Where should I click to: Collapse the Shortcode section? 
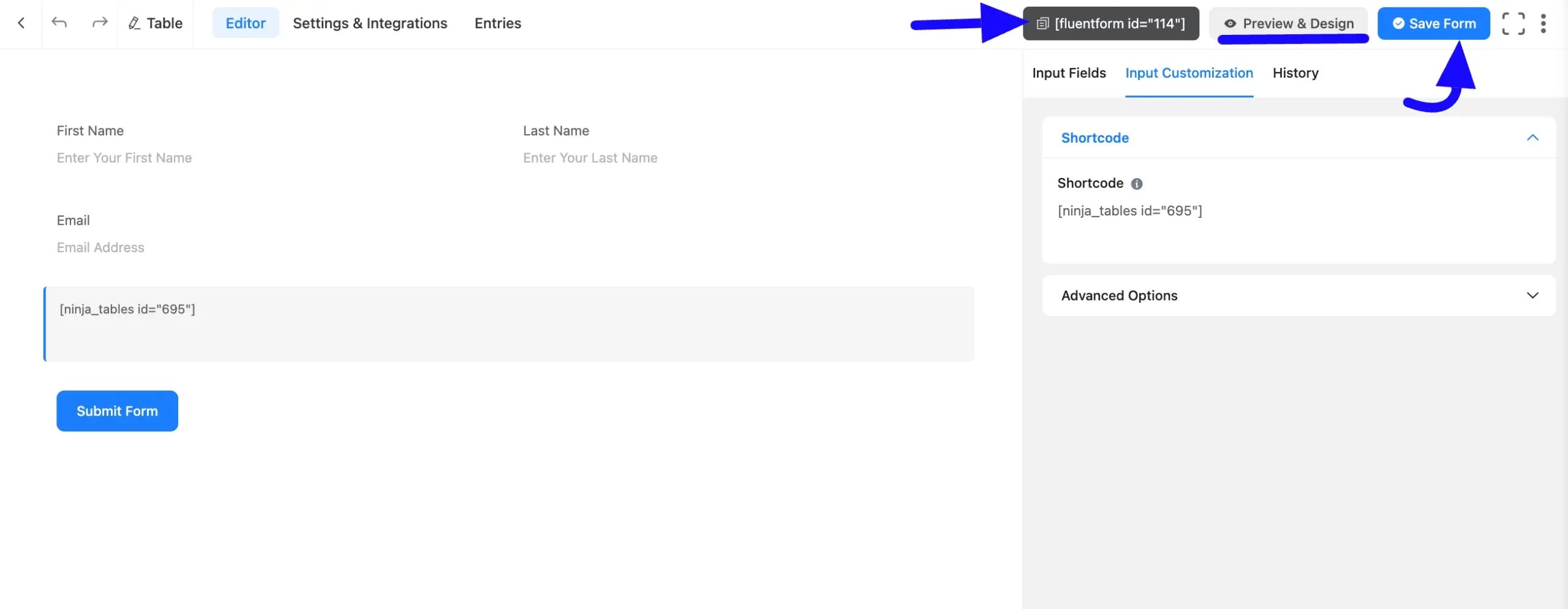1532,138
